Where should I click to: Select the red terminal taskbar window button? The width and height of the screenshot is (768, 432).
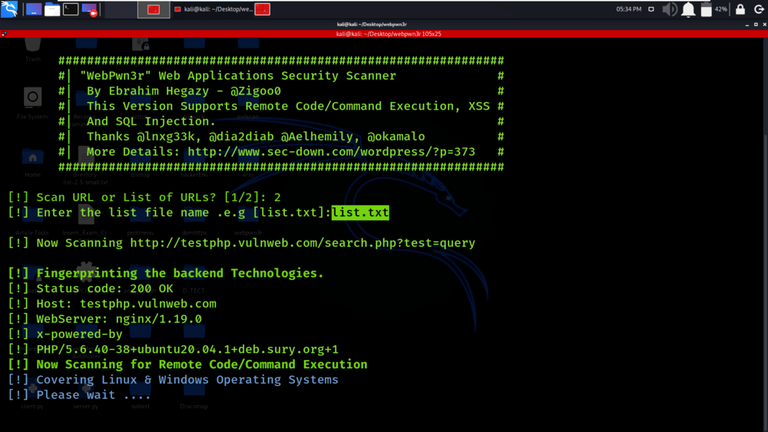[153, 9]
